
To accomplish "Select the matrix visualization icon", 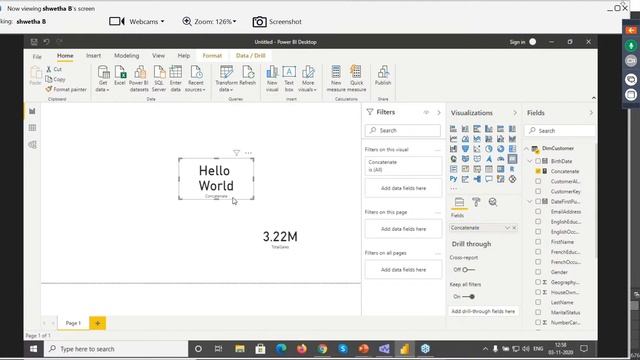I will pos(500,169).
